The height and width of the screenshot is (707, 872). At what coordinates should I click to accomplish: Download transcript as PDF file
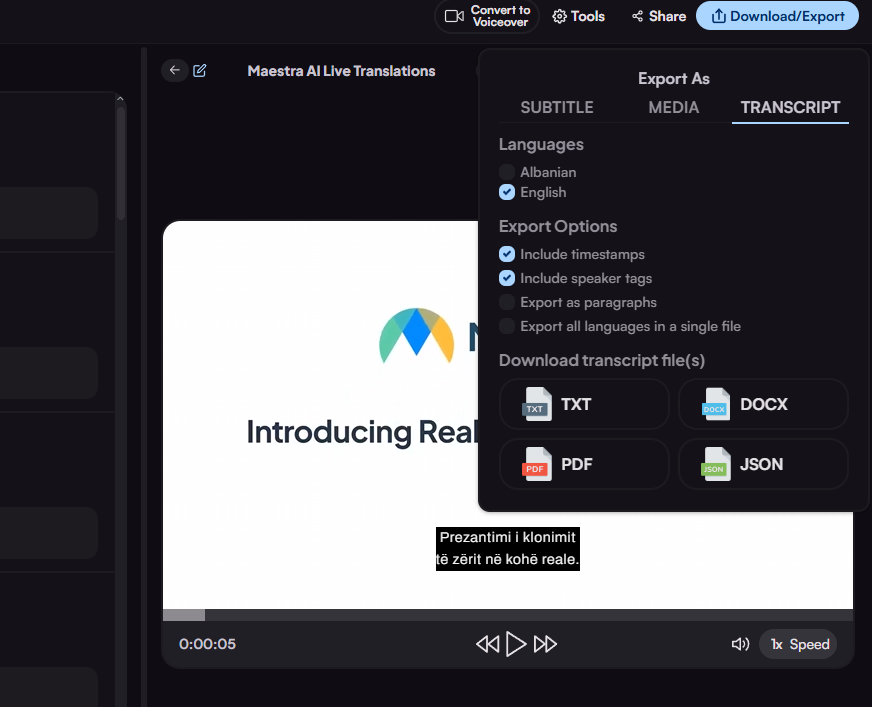pos(584,464)
